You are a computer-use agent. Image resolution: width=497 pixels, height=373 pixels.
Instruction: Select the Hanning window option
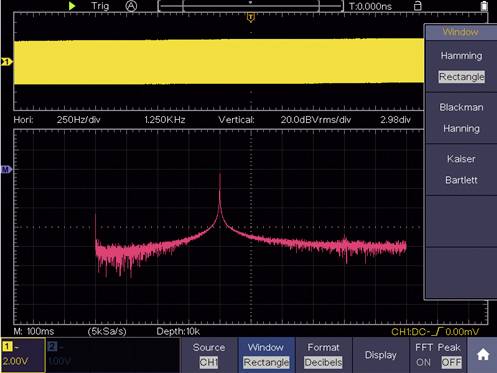point(461,128)
